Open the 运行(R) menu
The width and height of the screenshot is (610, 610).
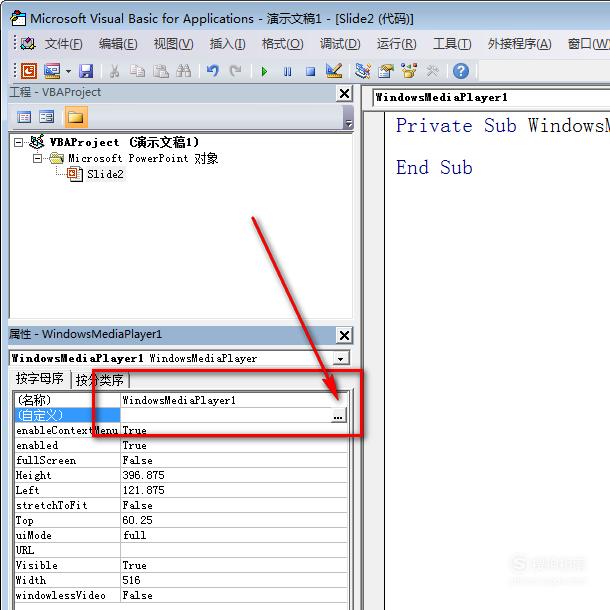(x=396, y=44)
